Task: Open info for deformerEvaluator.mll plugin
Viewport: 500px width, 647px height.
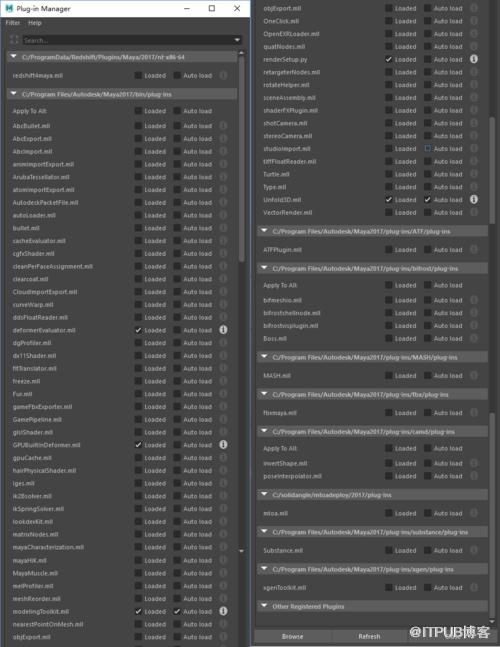Action: (x=223, y=330)
